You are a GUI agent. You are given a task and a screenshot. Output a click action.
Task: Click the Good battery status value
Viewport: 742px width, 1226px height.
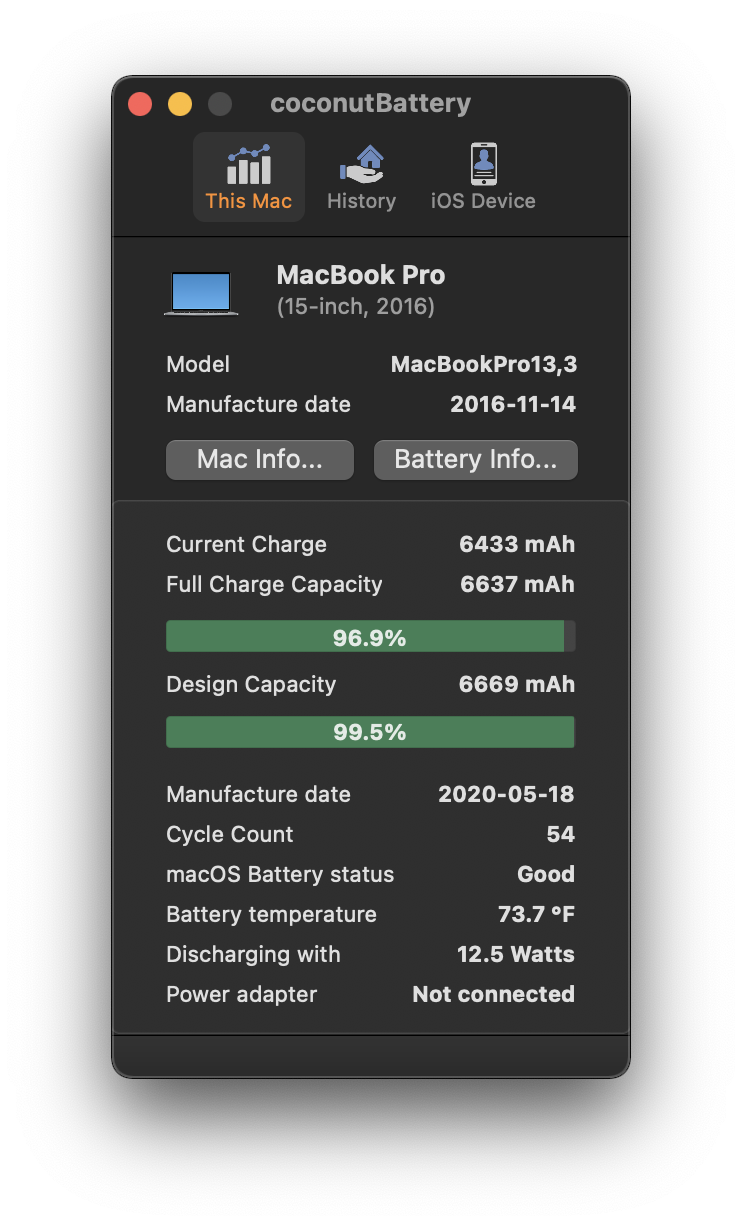pos(546,874)
